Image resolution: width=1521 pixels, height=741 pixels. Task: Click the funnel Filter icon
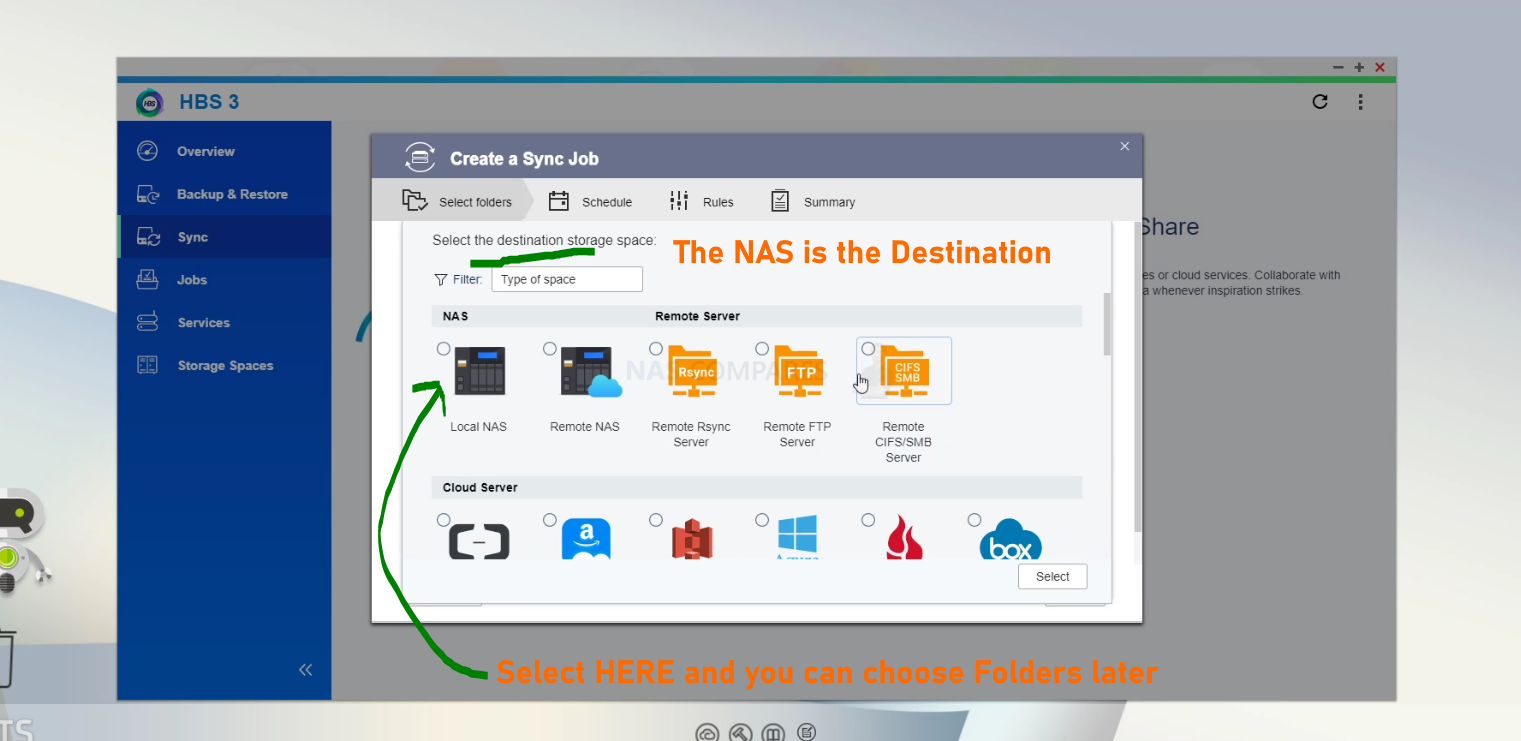tap(440, 280)
